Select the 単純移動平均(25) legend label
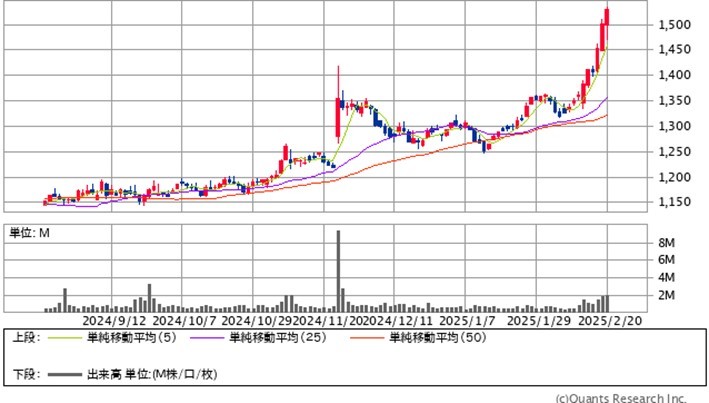The width and height of the screenshot is (709, 403). (x=277, y=339)
